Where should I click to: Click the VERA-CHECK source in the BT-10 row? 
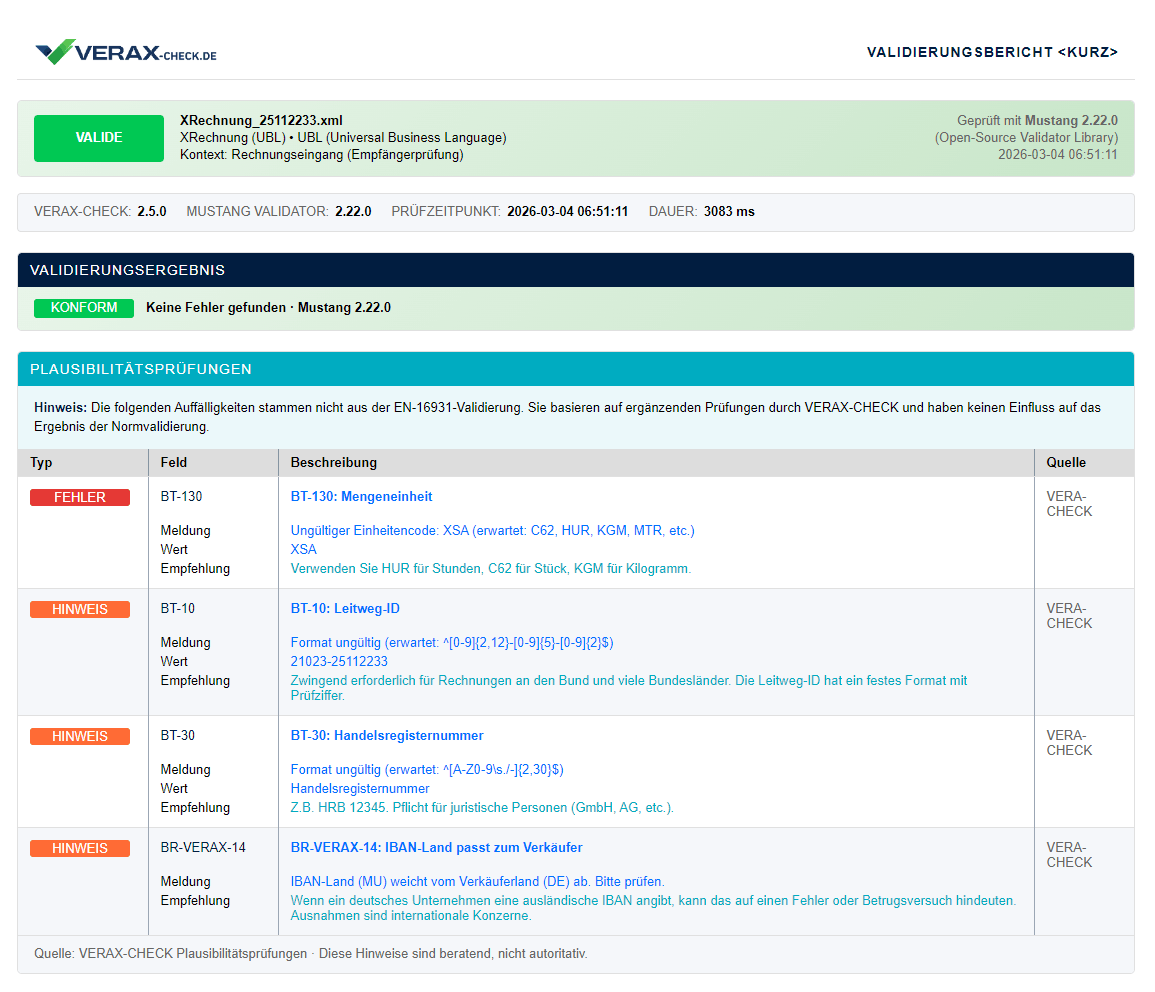tap(1069, 616)
